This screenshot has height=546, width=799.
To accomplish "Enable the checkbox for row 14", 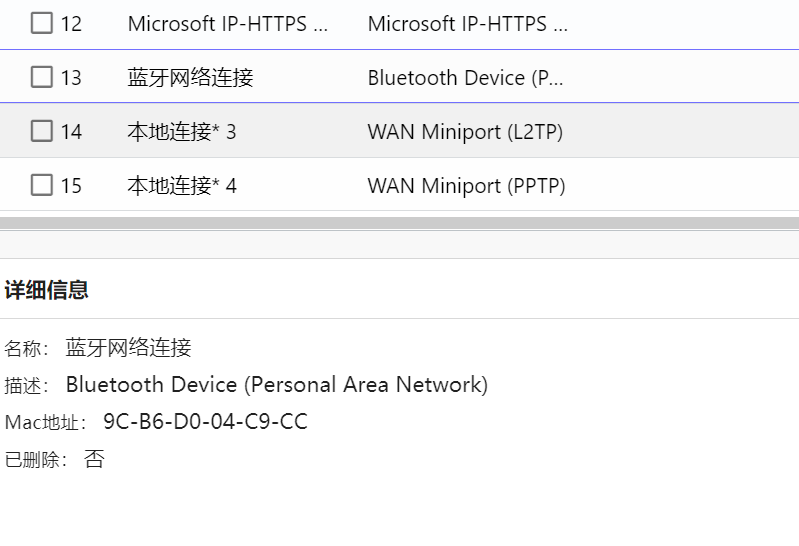I will [41, 131].
